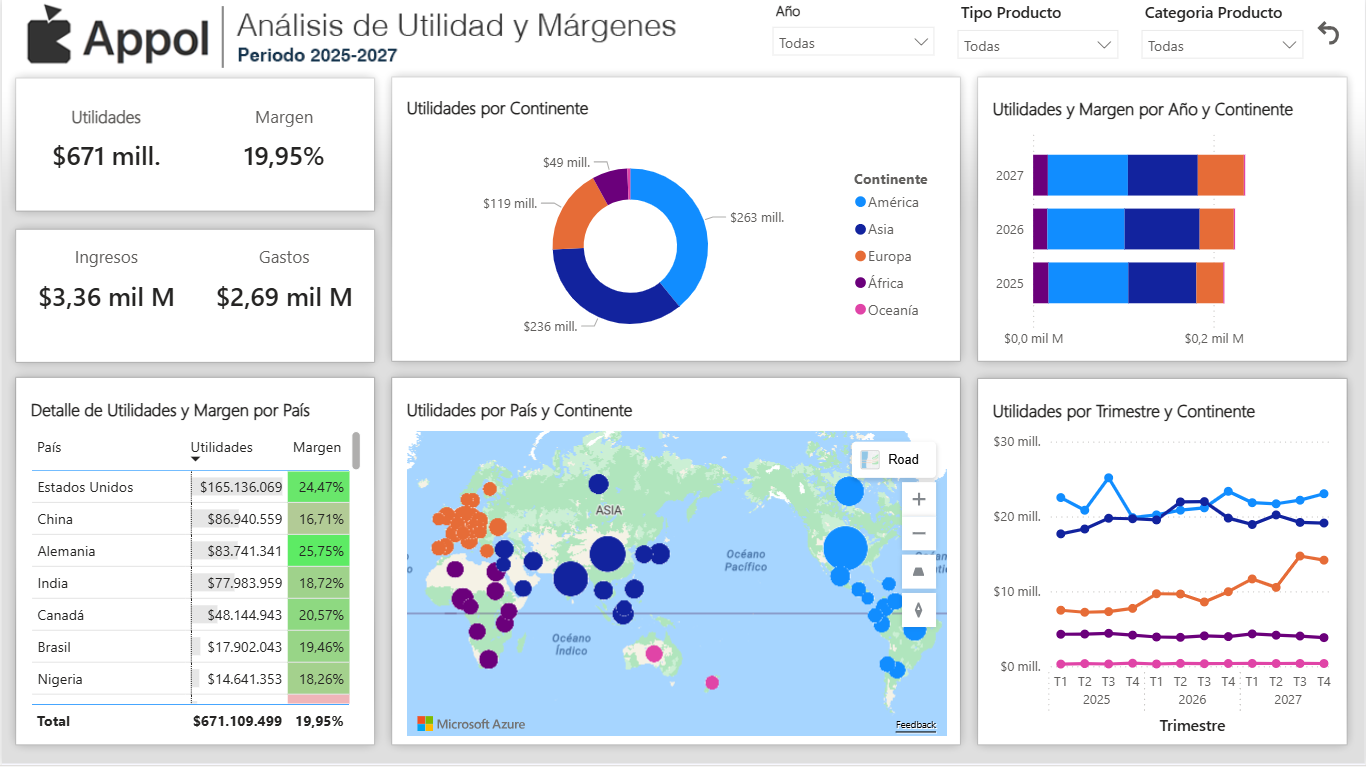Viewport: 1366px width, 767px height.
Task: Zoom out on the map
Action: point(919,534)
